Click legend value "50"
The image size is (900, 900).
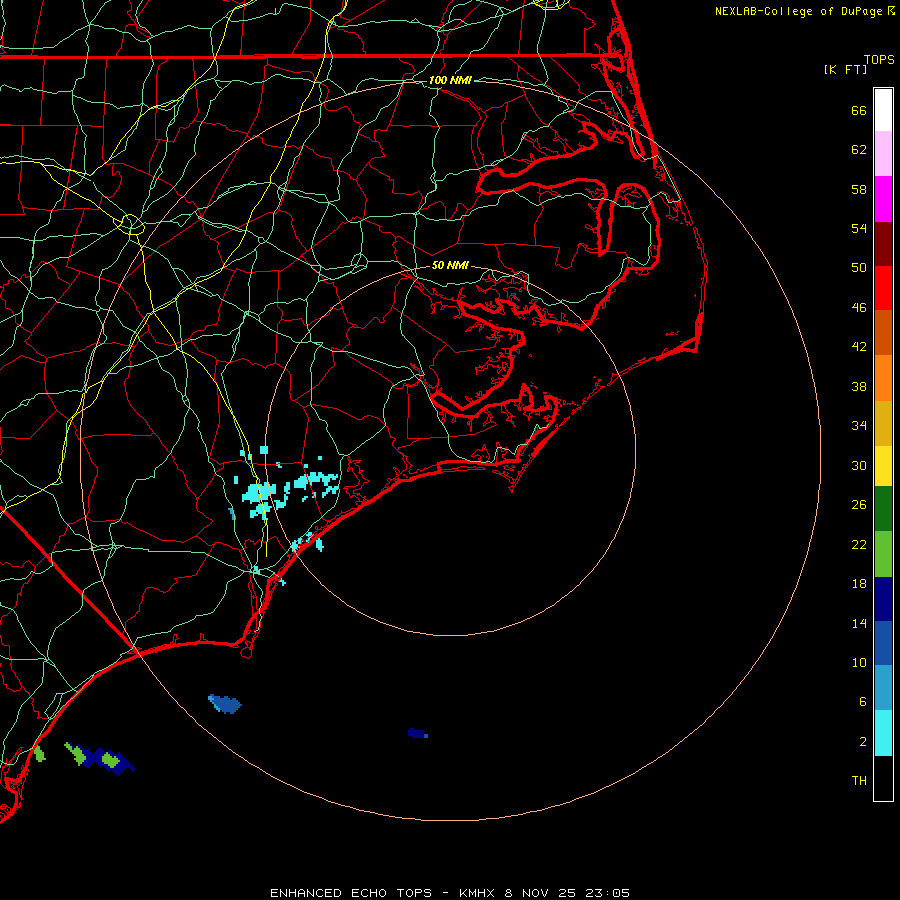point(859,267)
